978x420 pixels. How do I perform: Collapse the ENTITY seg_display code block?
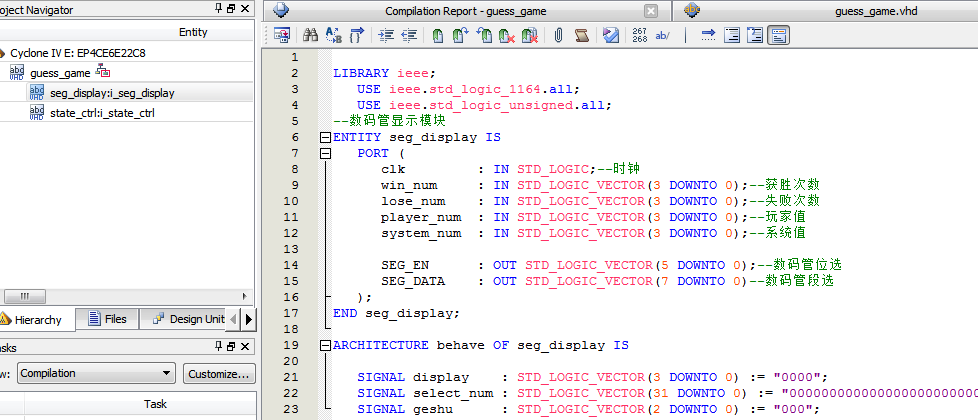coord(324,137)
